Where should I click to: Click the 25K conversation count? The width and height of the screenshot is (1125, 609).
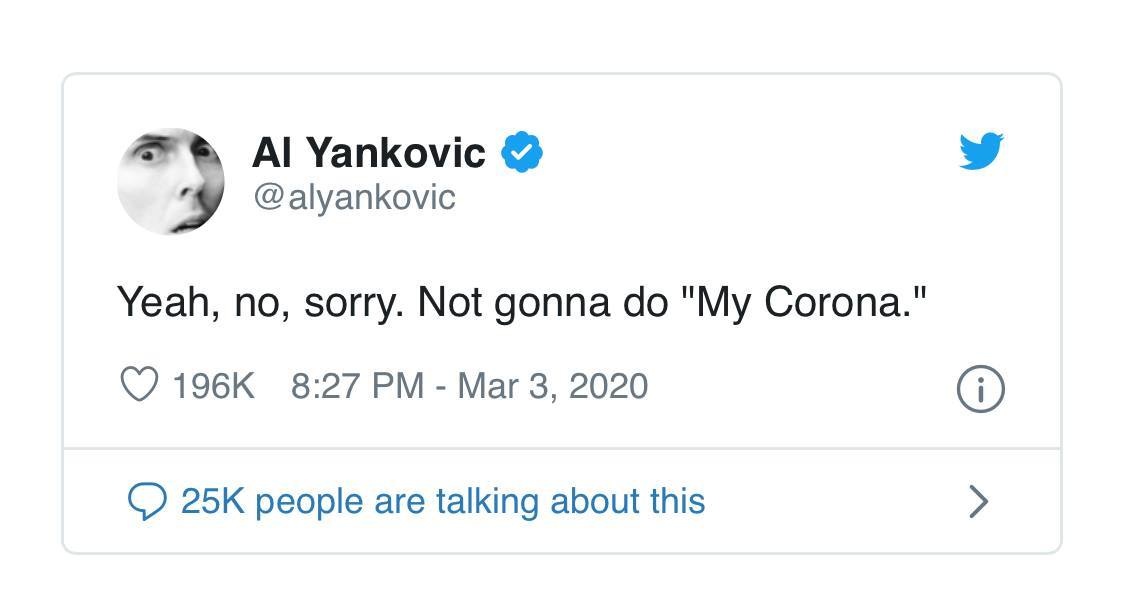point(212,501)
